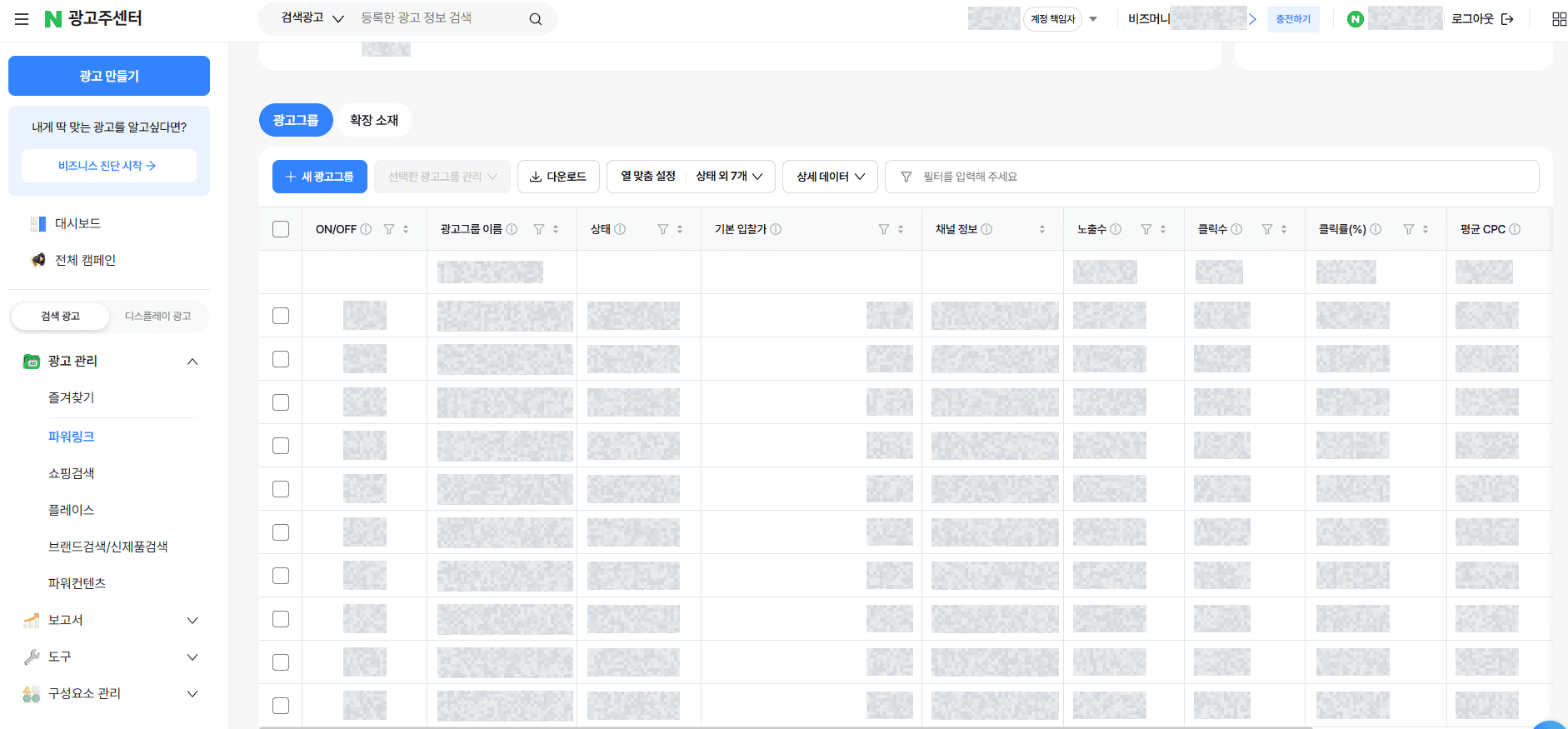Screen dimensions: 1568x729
Task: Click the 광고 관리 green icon
Action: pyautogui.click(x=32, y=361)
